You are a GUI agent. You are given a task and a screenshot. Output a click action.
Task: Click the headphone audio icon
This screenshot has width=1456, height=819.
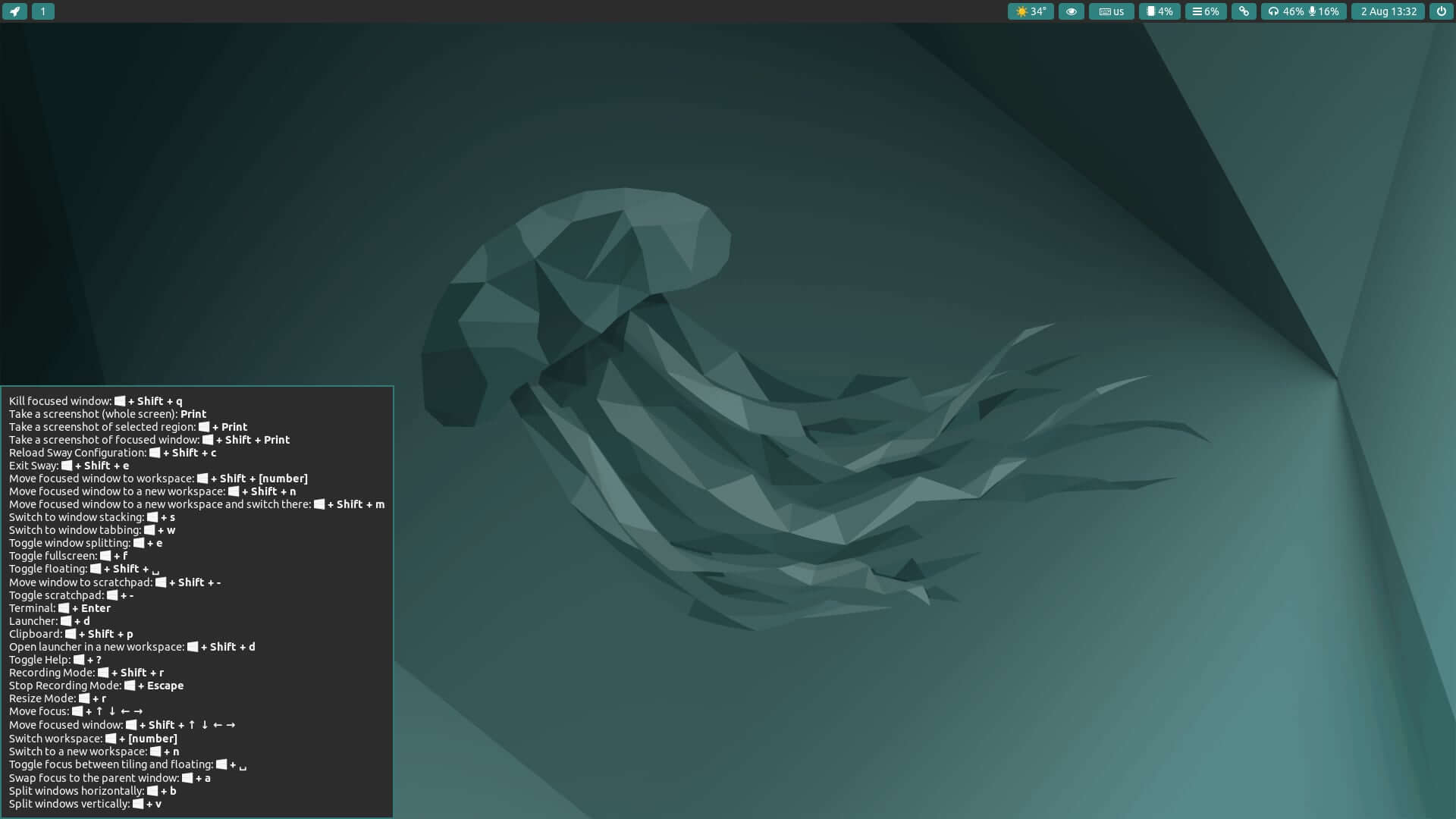click(x=1272, y=11)
